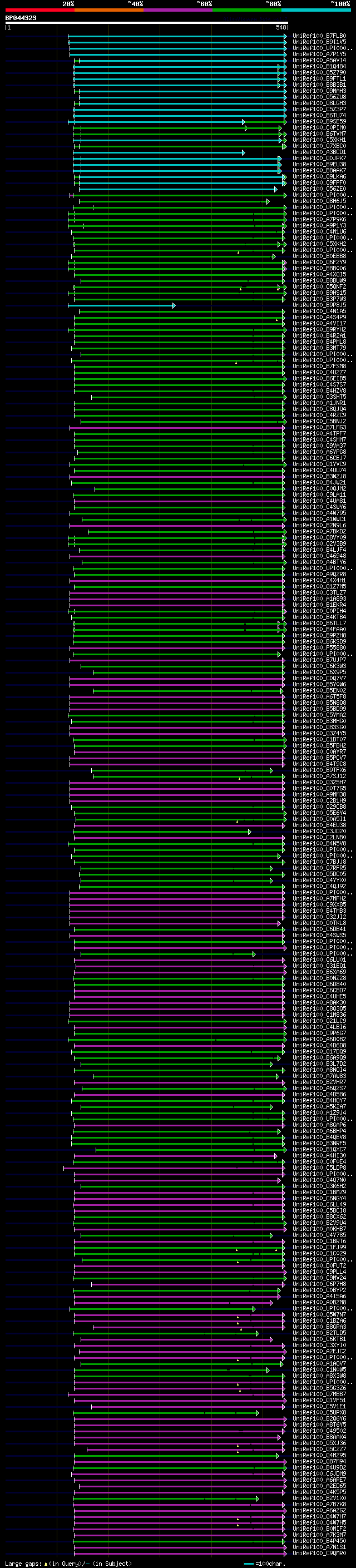Select hit label UniRef100_C0PIH4
Screen dimensions: 356x1568
click(319, 611)
